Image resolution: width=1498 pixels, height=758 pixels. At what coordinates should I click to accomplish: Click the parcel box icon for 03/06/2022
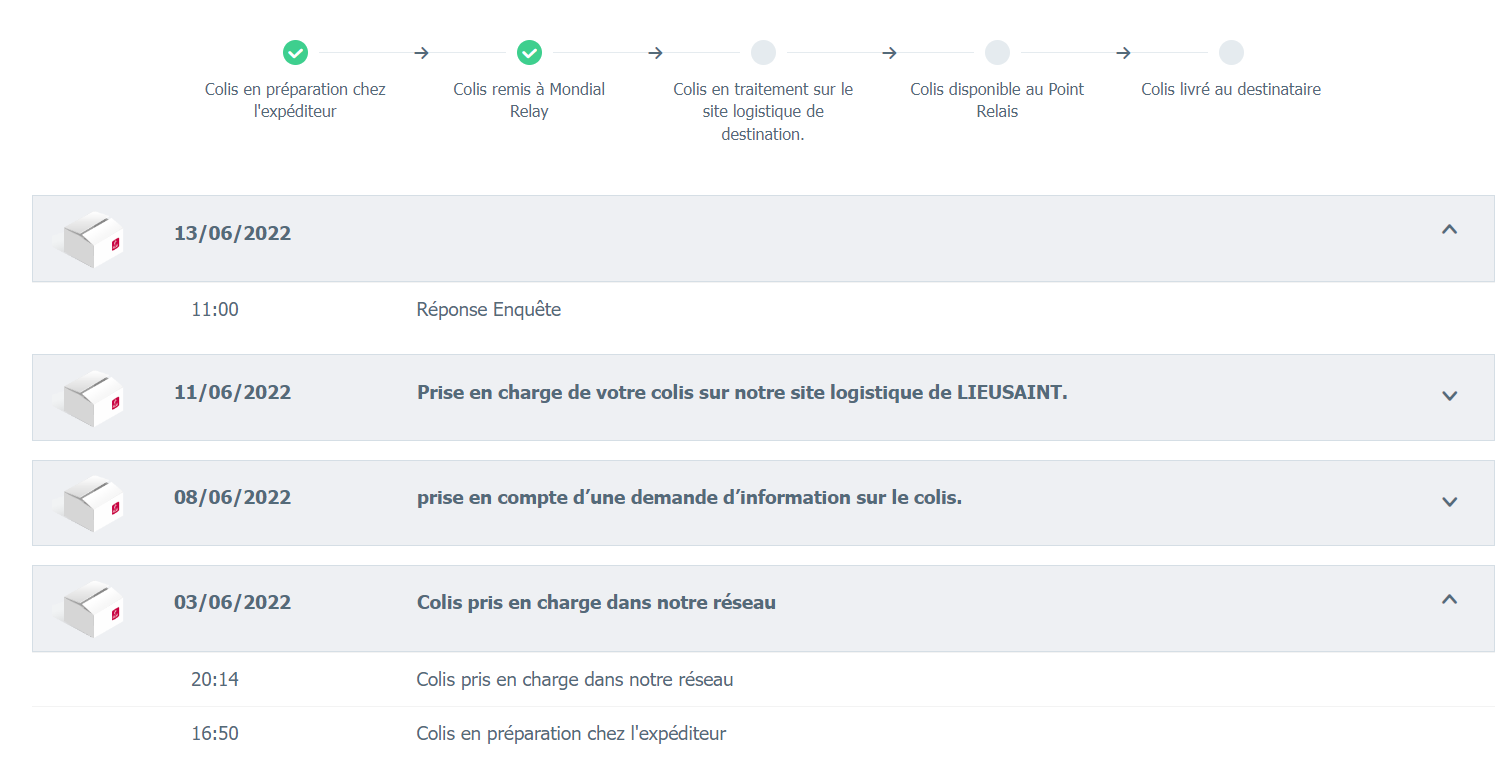pos(92,608)
